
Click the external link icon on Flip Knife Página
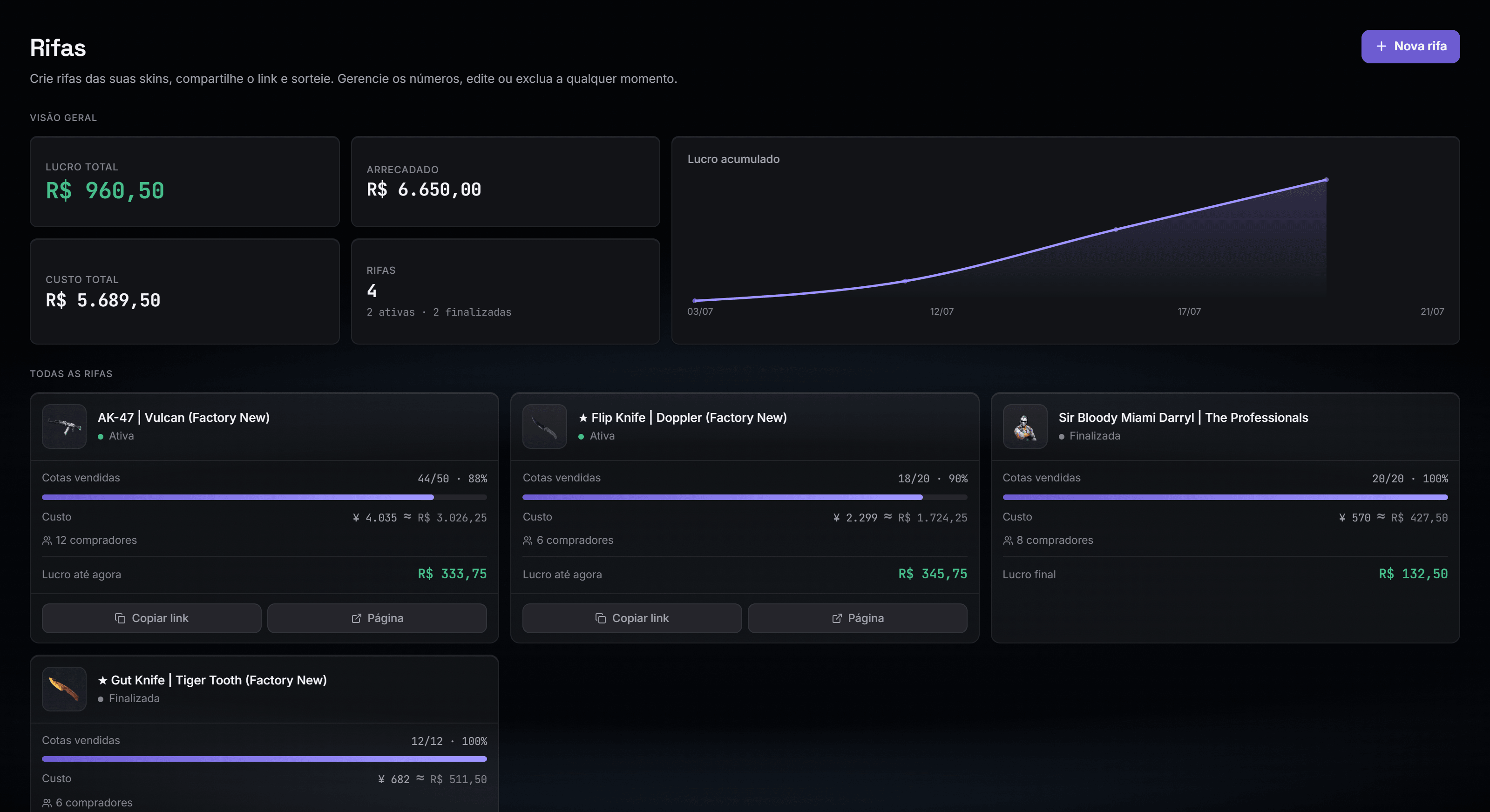[837, 618]
